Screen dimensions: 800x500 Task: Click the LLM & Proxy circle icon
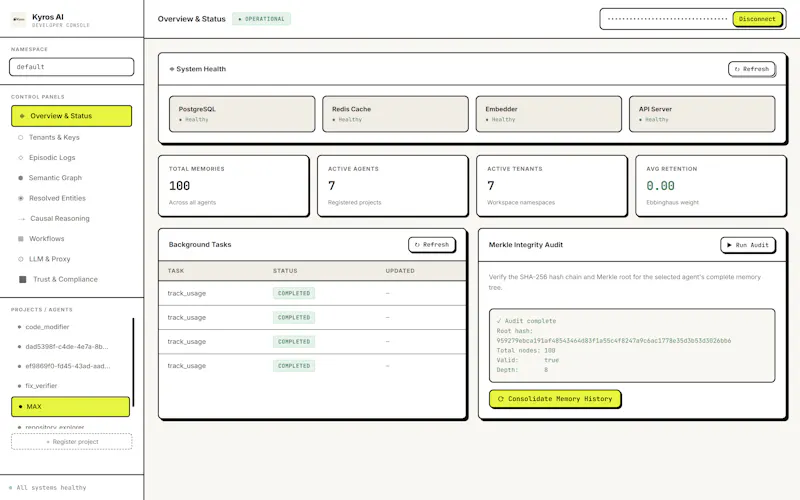(20, 259)
